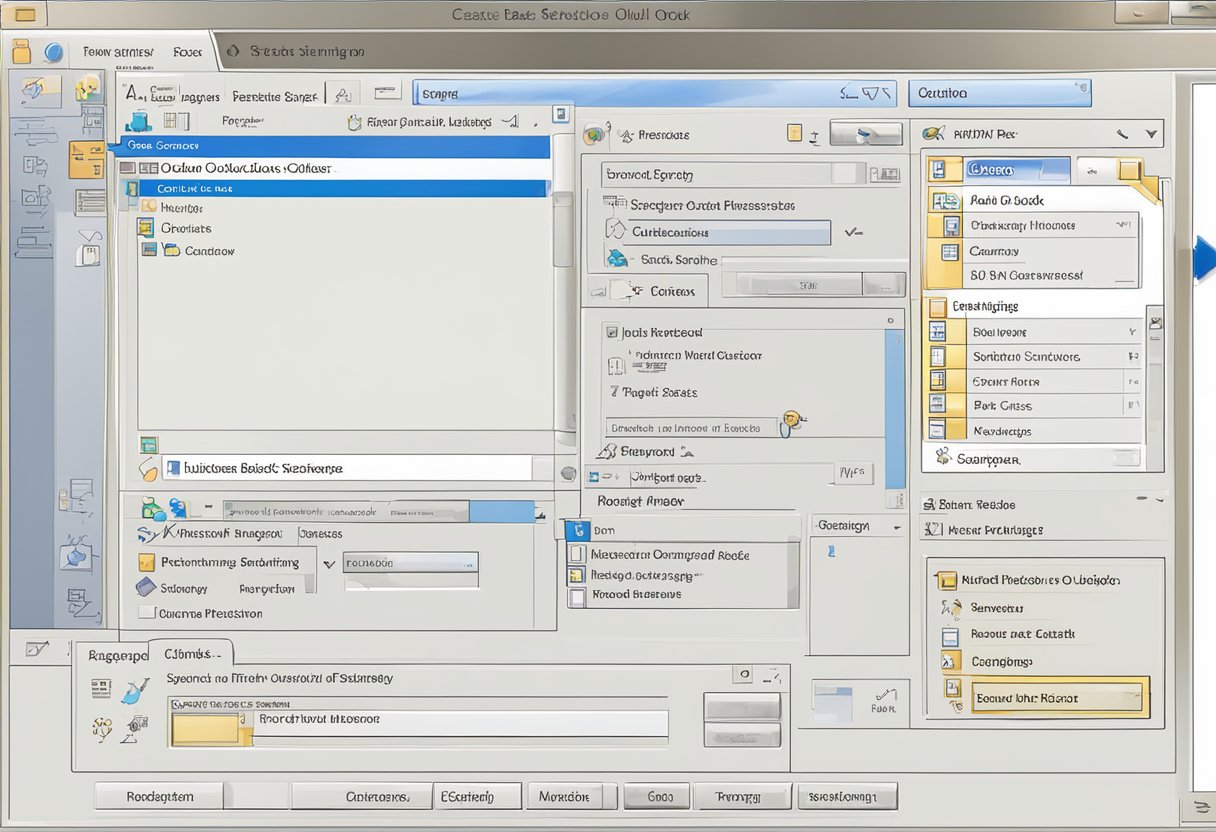
Task: Click the blue bucket icon above the tree list
Action: point(140,121)
